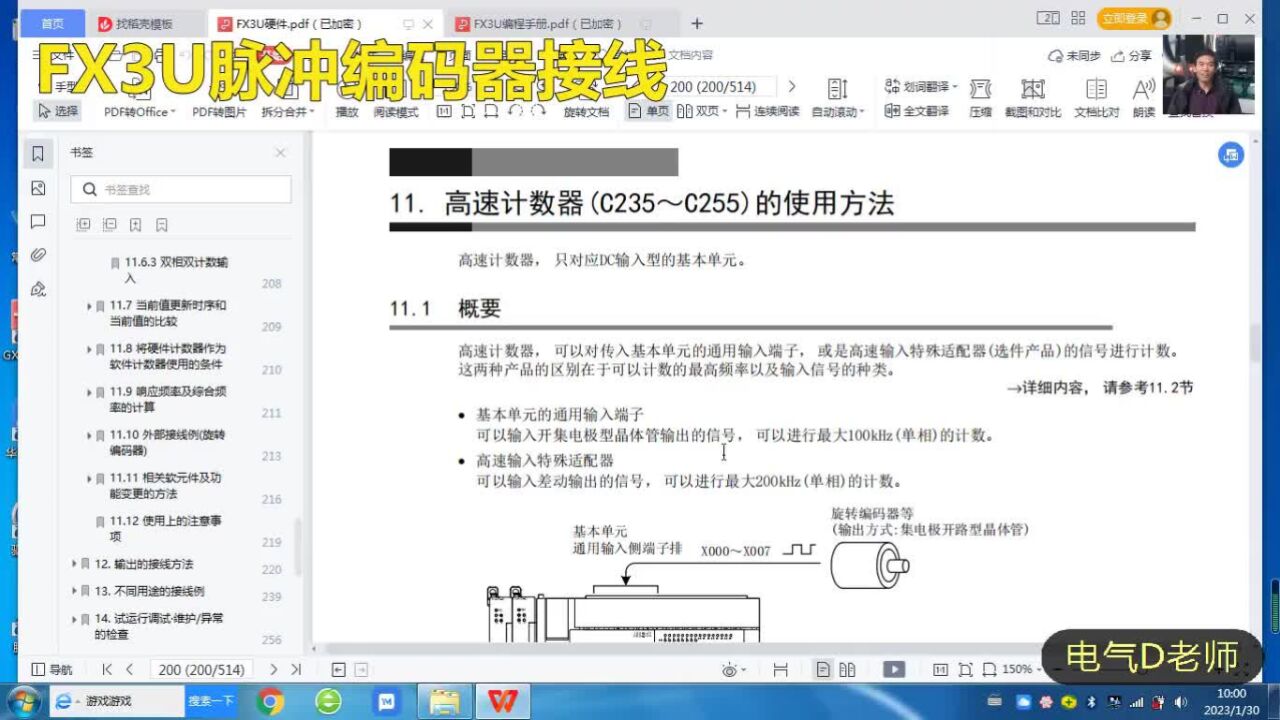
Task: Click collapse-all bookmarks icon
Action: point(110,225)
